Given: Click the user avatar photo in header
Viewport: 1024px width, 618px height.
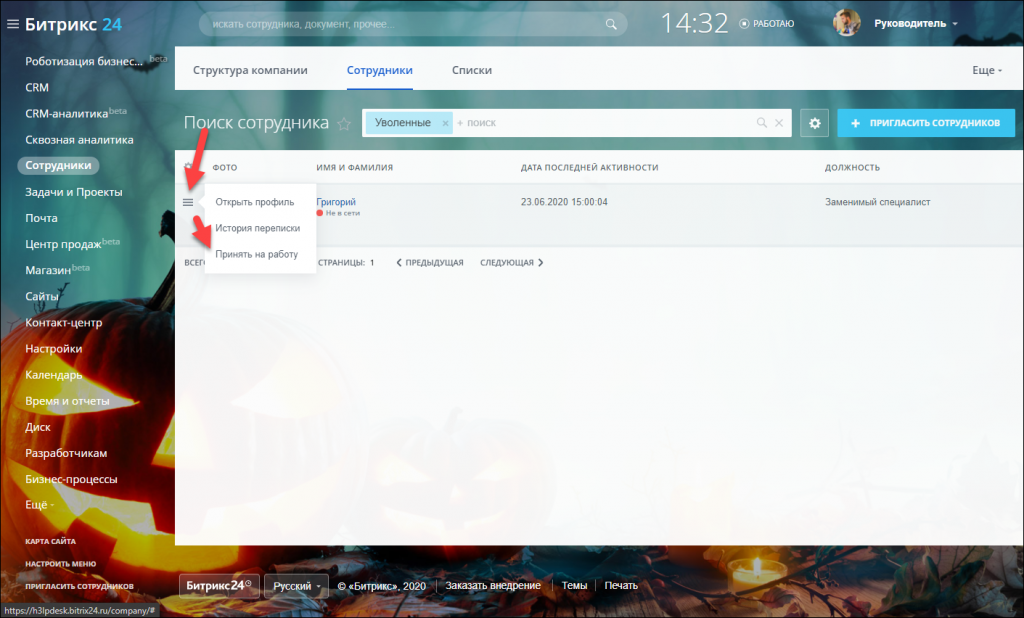Looking at the screenshot, I should click(846, 24).
